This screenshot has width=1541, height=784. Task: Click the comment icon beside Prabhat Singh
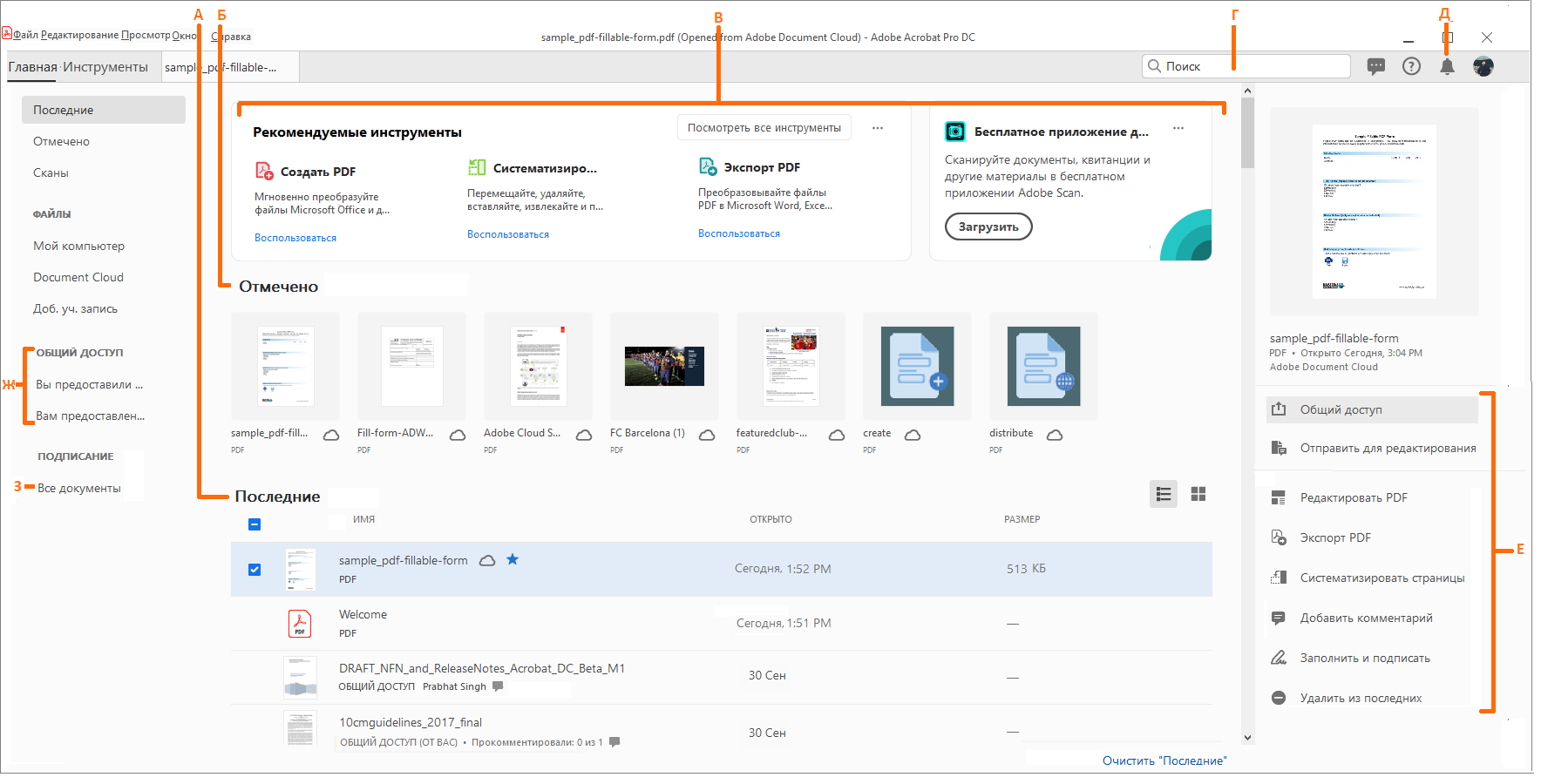(x=498, y=686)
